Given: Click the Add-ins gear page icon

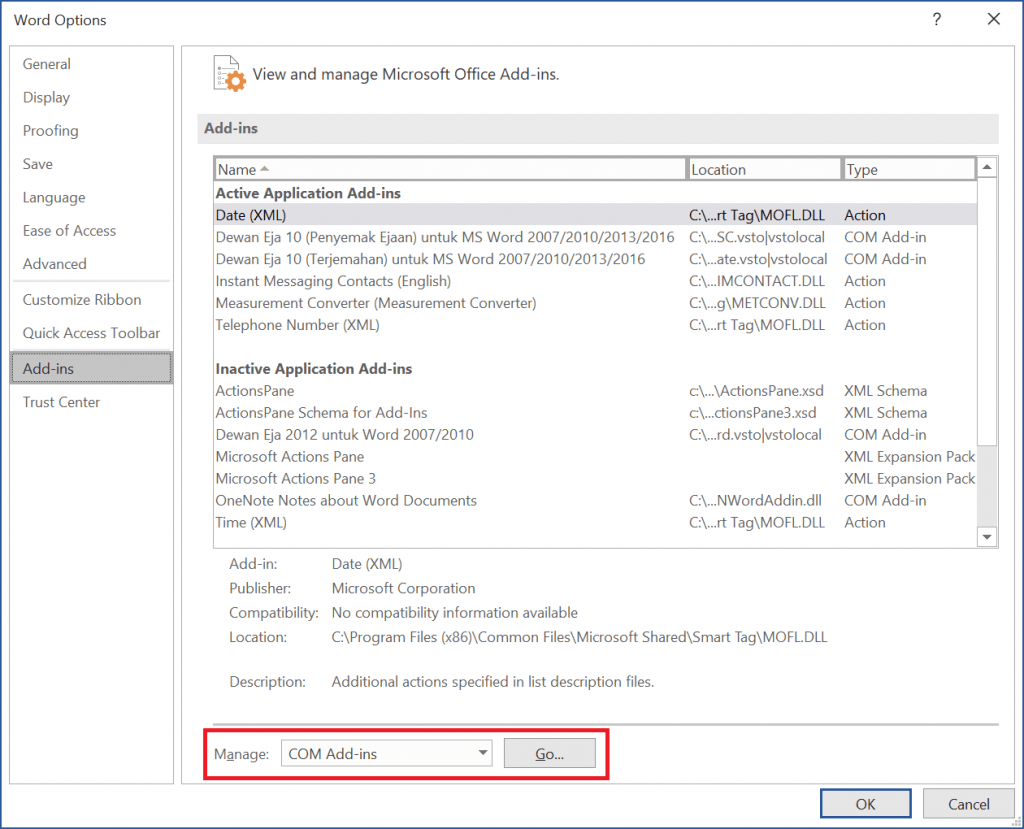Looking at the screenshot, I should pyautogui.click(x=229, y=74).
